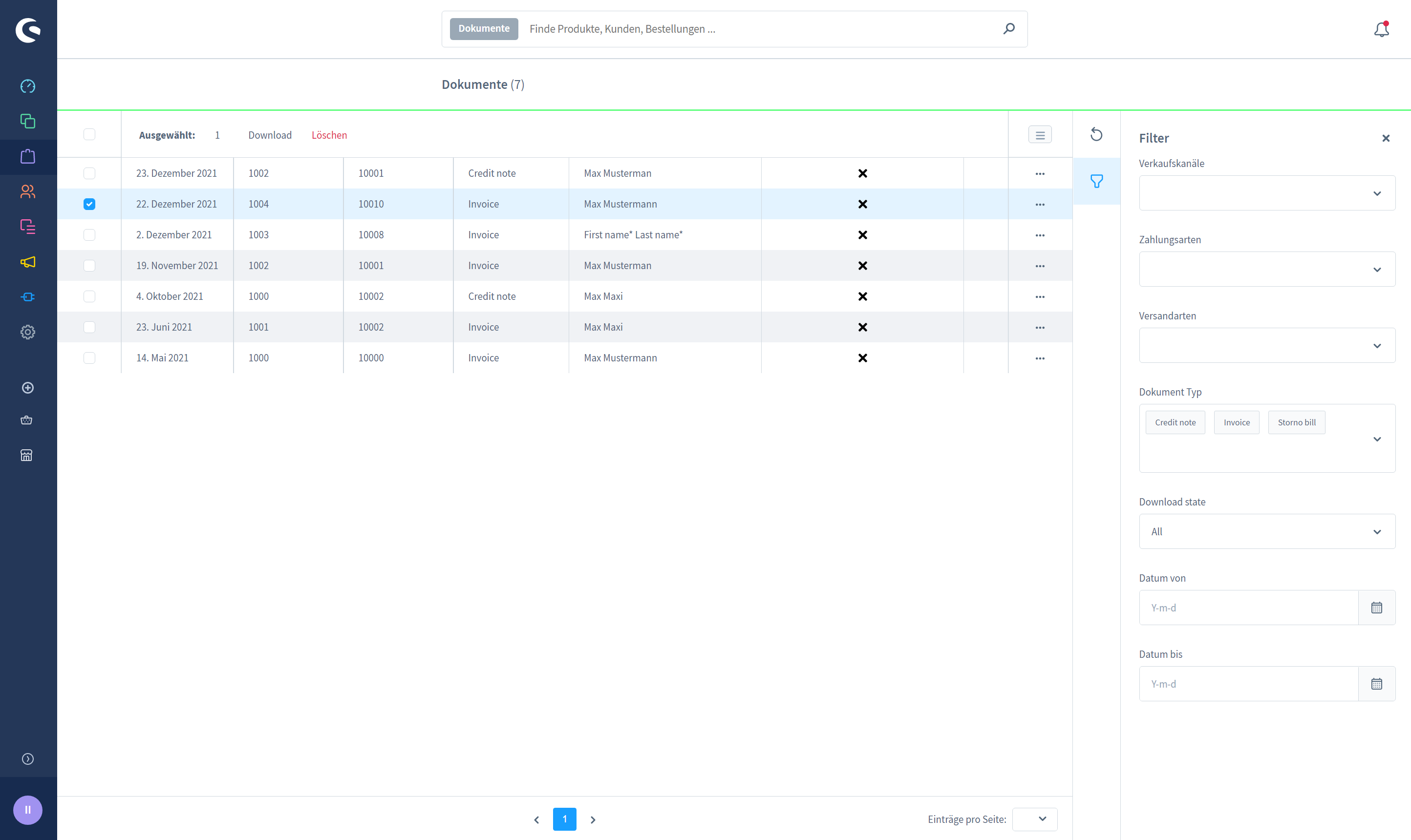Open the Settings gear icon in sidebar
Viewport: 1411px width, 840px height.
point(28,332)
